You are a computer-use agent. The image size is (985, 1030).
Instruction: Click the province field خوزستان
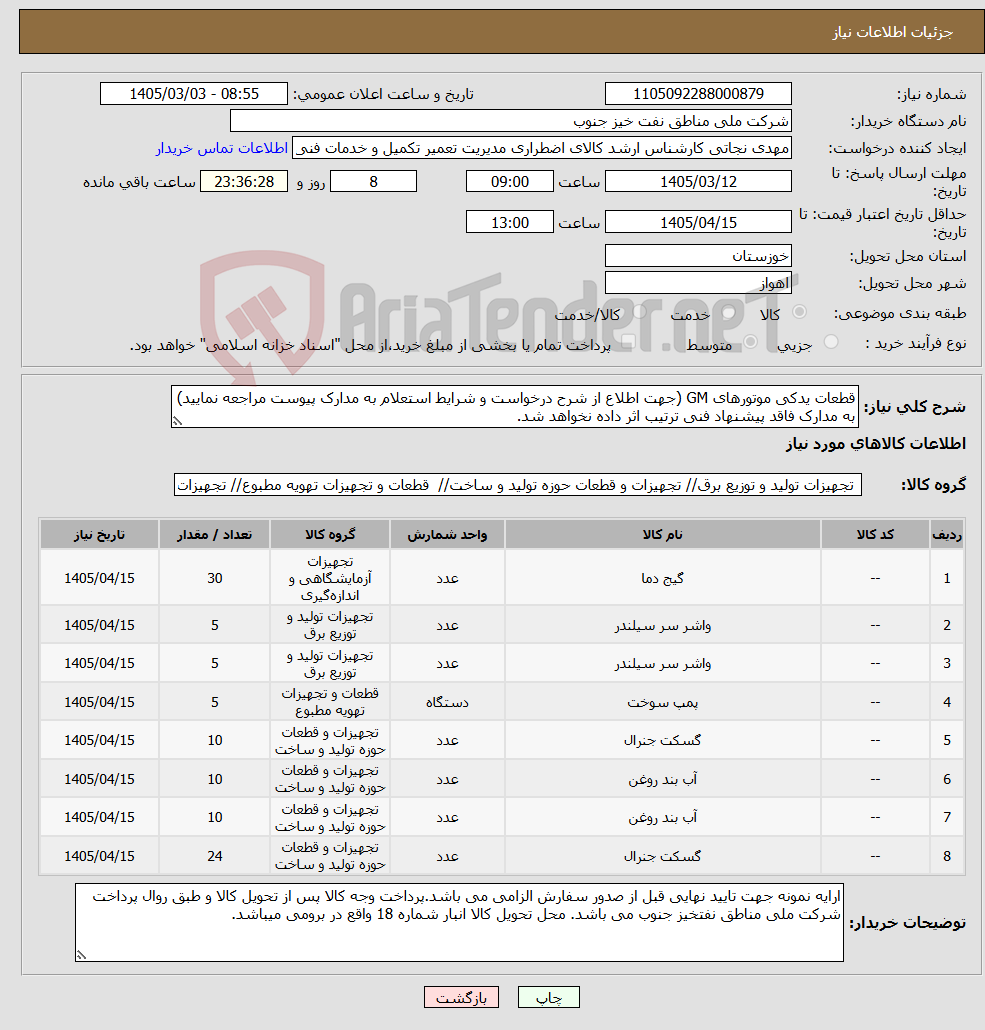point(698,256)
